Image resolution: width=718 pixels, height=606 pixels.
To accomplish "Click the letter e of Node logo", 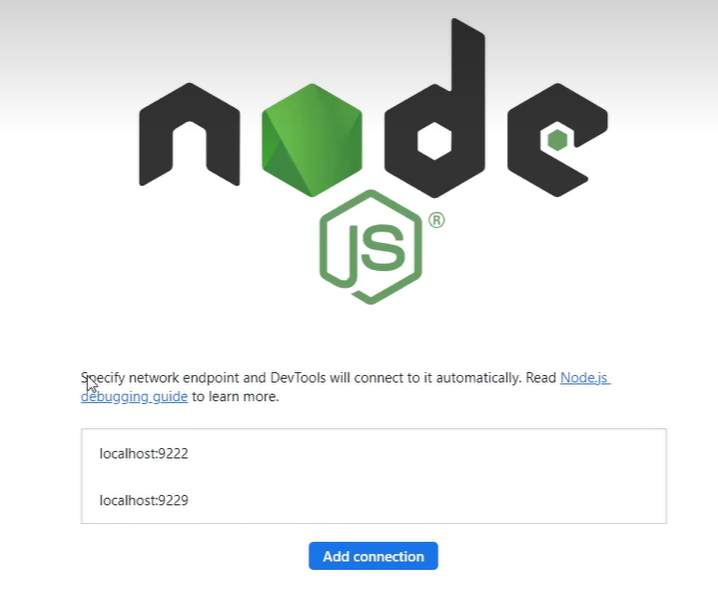I will click(557, 140).
